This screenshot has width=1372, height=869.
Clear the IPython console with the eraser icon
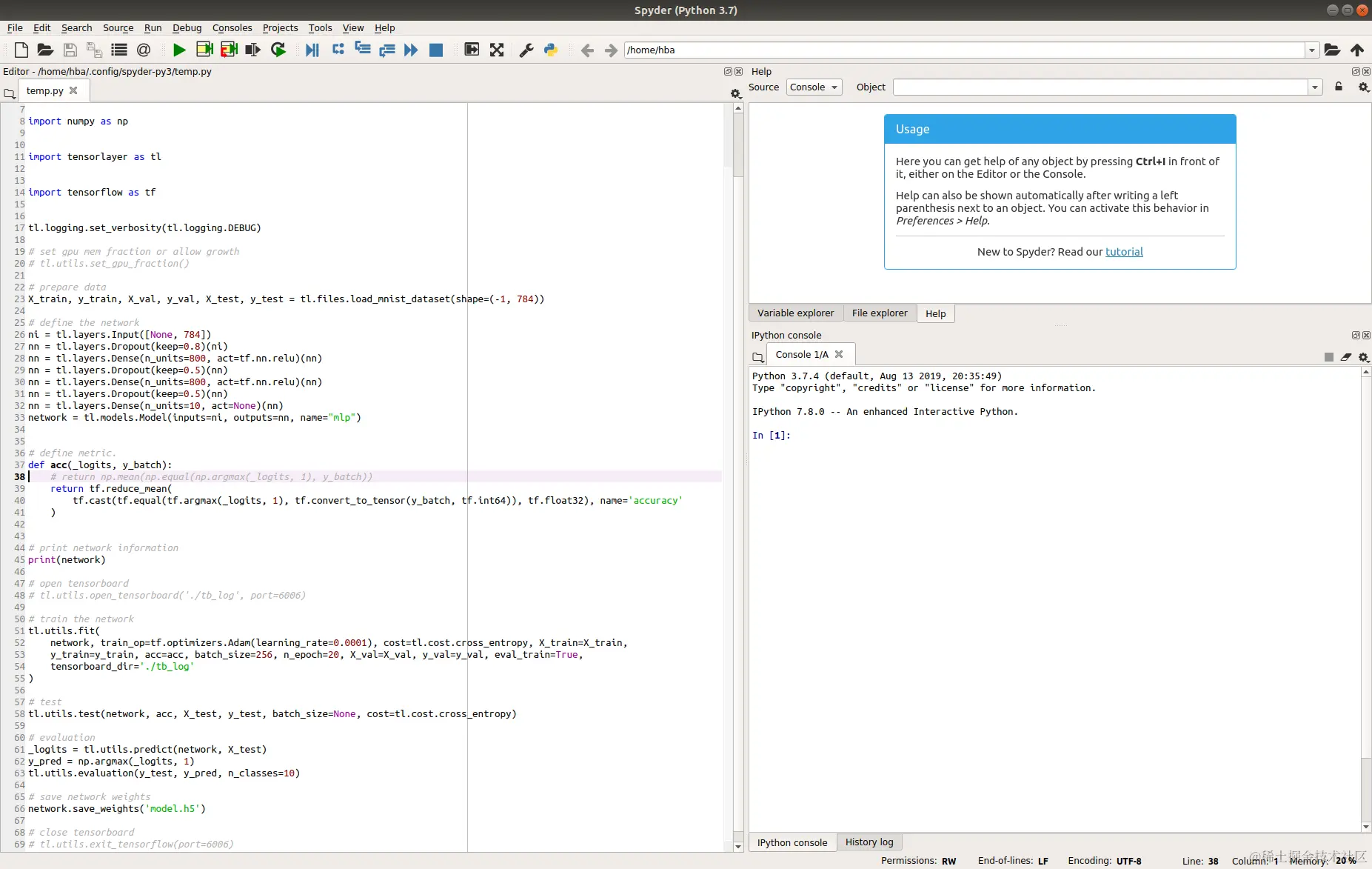1346,357
